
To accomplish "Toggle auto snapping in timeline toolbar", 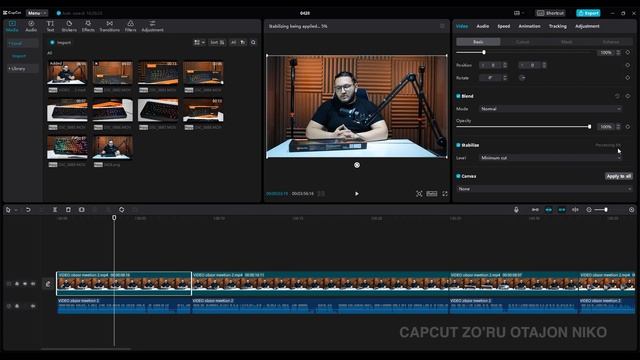I will point(549,210).
